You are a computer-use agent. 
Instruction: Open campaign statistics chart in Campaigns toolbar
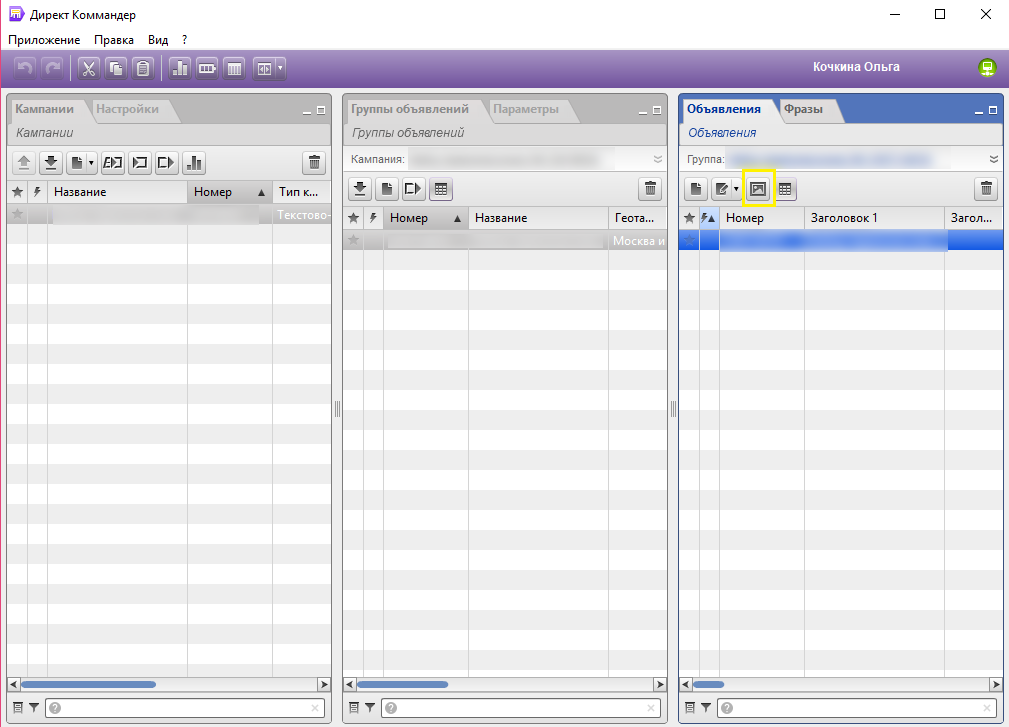[x=194, y=163]
